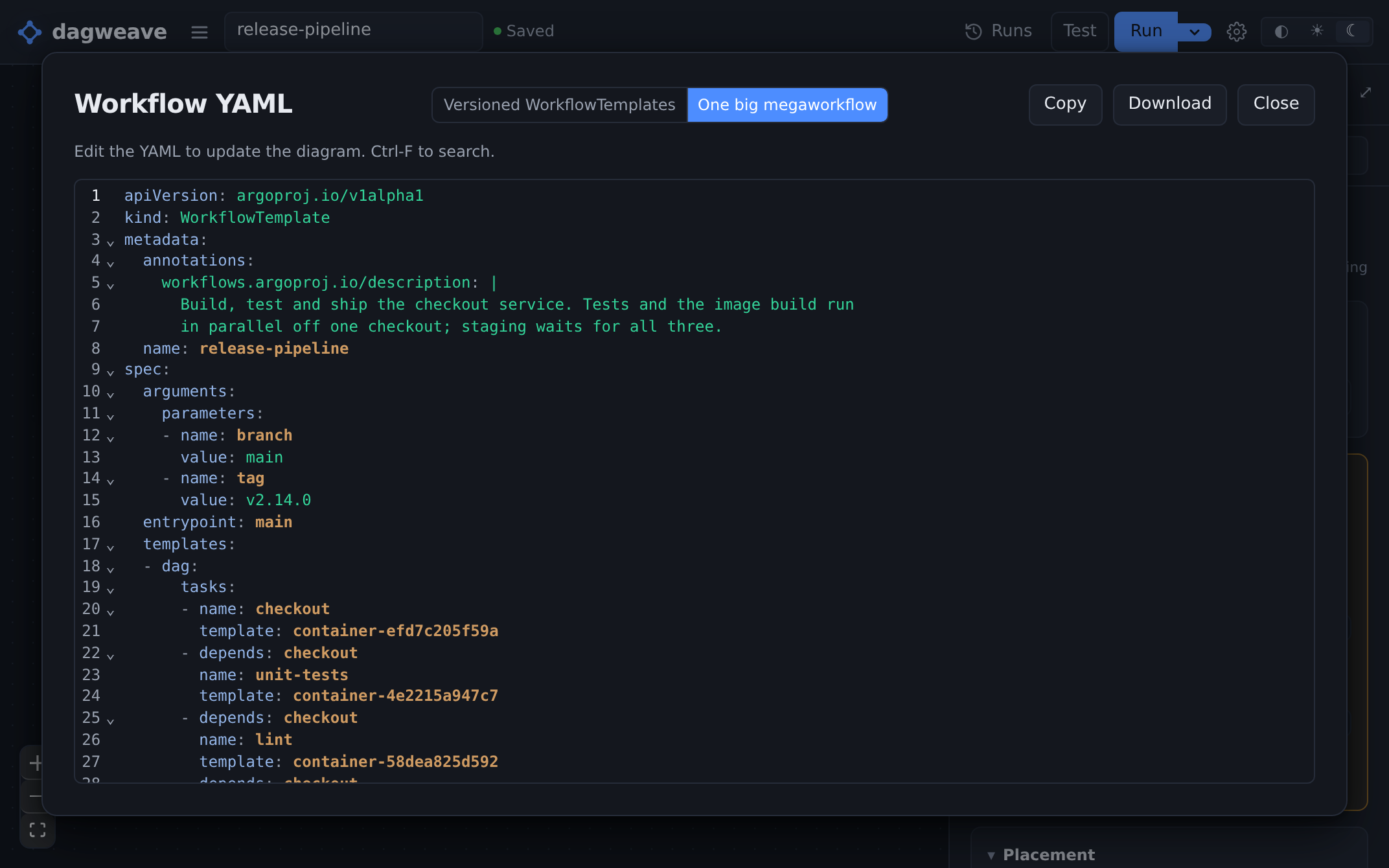This screenshot has width=1389, height=868.
Task: Click the v2.14.0 tag value
Action: pyautogui.click(x=279, y=500)
